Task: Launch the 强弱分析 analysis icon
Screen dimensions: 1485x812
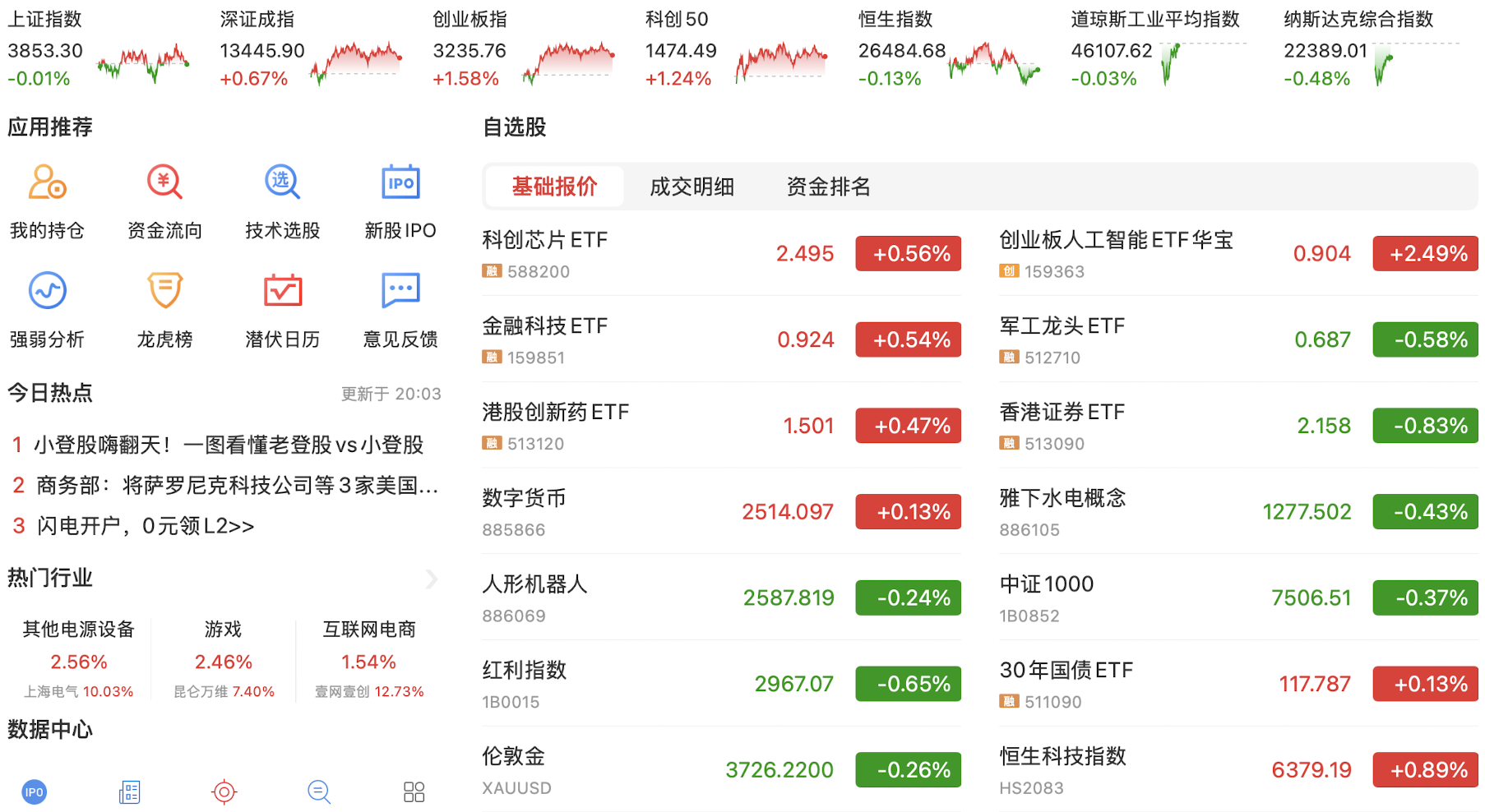Action: 47,291
